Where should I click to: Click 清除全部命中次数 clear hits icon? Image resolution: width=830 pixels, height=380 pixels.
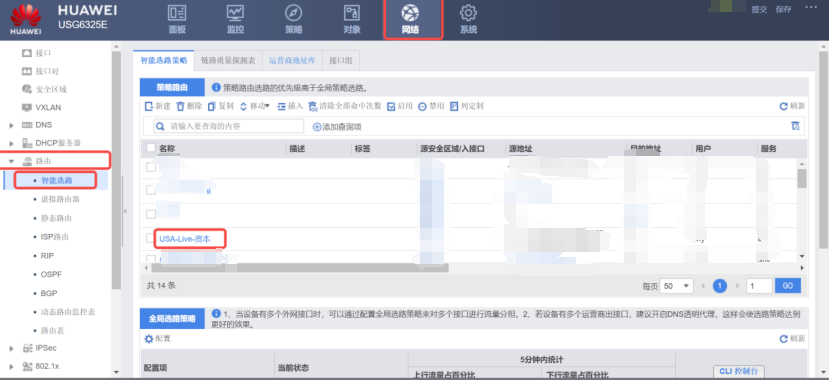click(312, 106)
